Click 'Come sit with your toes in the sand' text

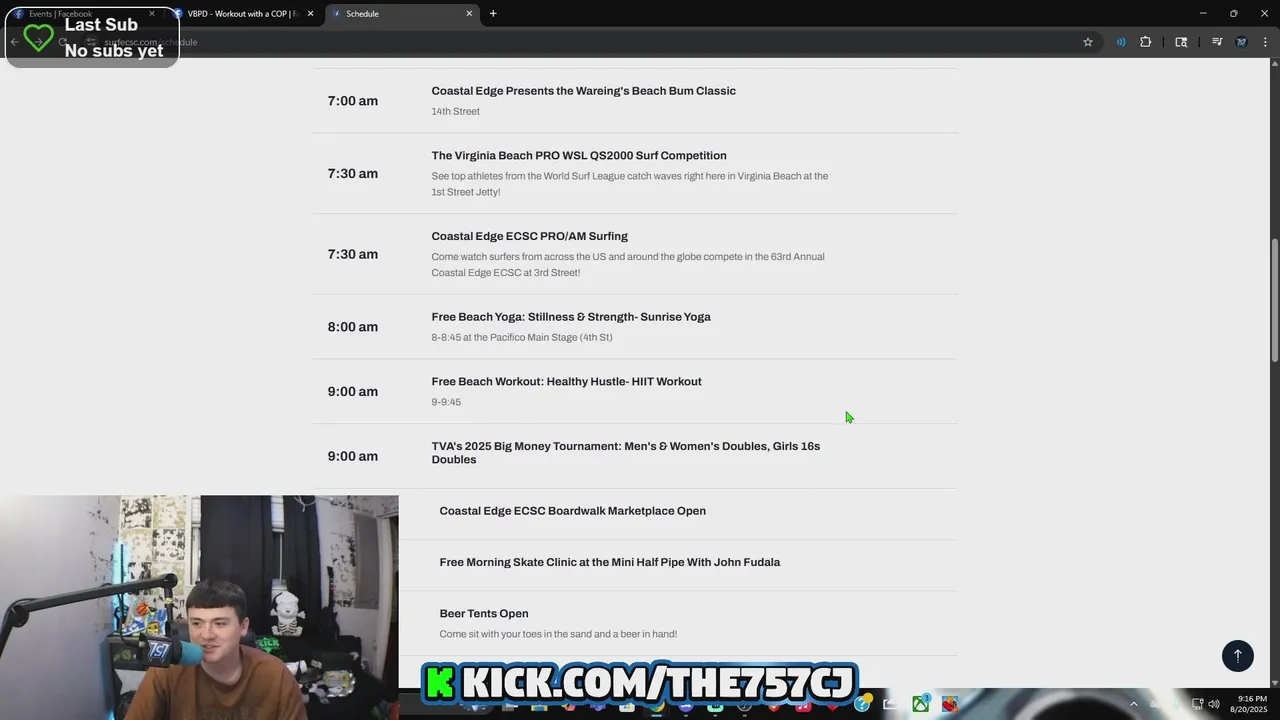click(x=558, y=634)
